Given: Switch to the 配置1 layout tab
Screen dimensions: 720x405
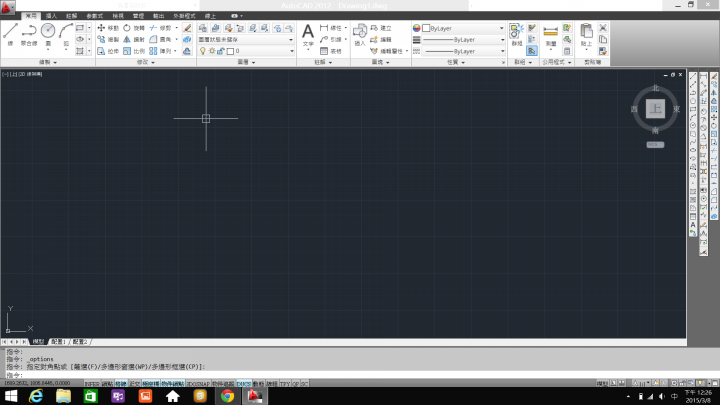Looking at the screenshot, I should tap(58, 342).
